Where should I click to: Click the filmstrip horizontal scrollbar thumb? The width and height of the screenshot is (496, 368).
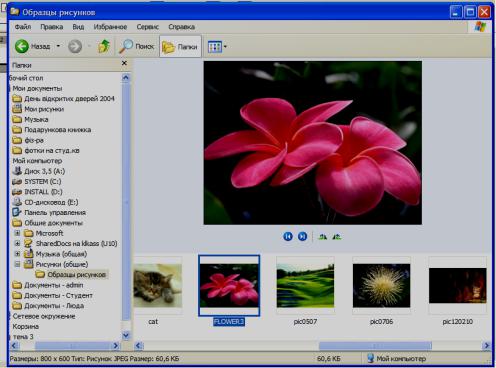pos(375,346)
